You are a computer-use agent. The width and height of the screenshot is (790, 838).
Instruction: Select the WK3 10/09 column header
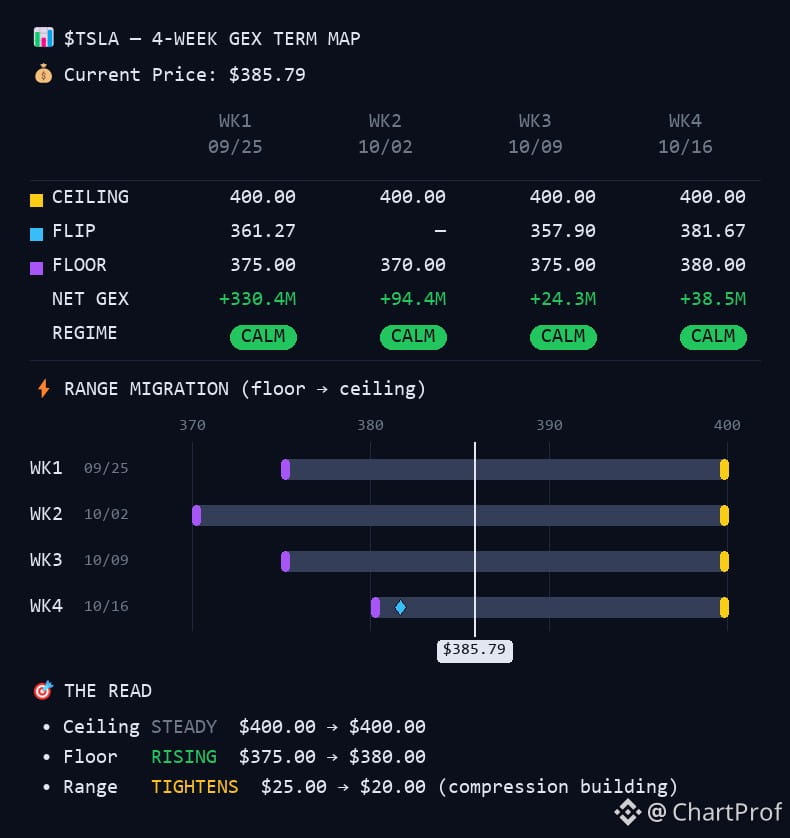coord(535,134)
